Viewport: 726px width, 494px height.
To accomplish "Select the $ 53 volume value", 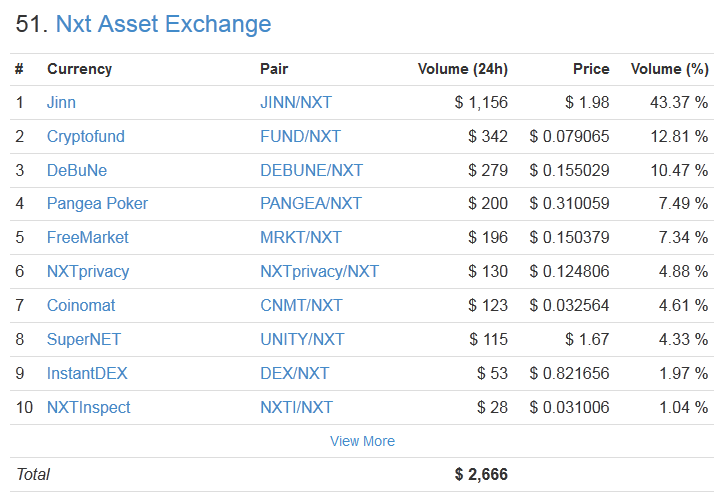I will tap(493, 374).
